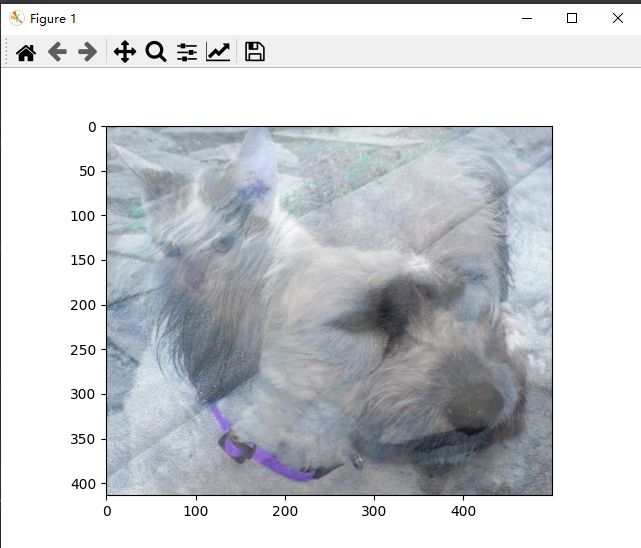
Task: Save the figure with the floppy icon
Action: [x=255, y=52]
